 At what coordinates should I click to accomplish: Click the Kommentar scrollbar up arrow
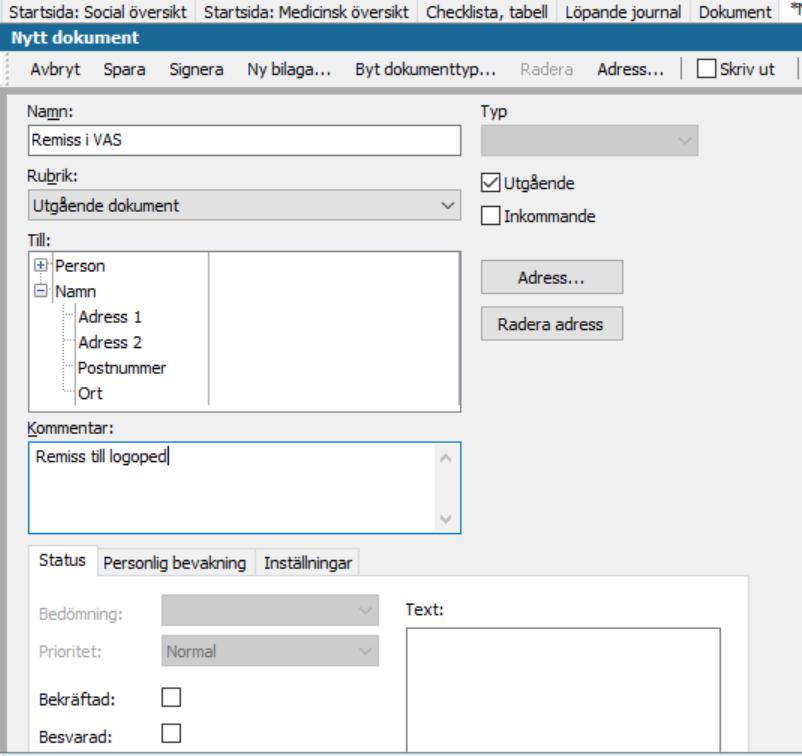coord(445,458)
